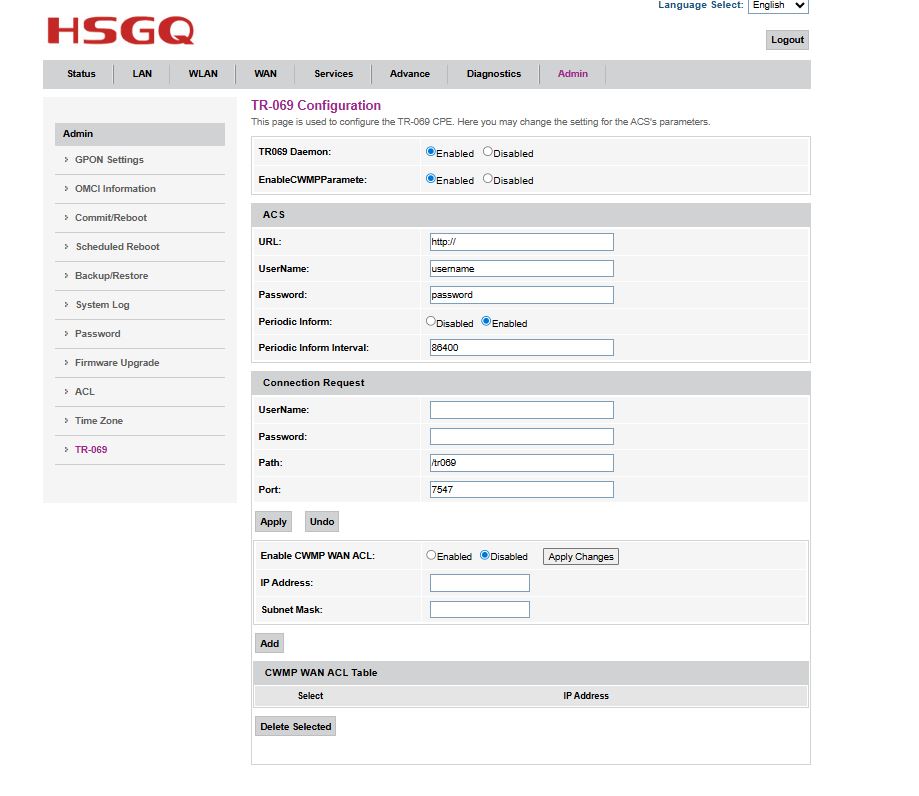The image size is (919, 796).
Task: Open the Language Select dropdown
Action: pos(777,5)
